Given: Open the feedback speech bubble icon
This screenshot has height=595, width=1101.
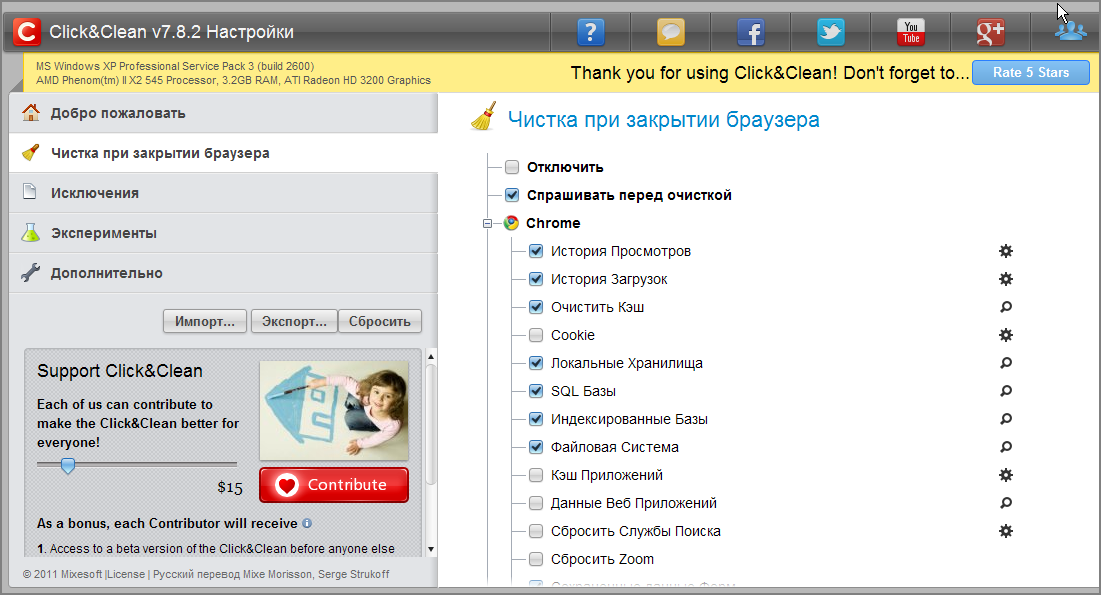Looking at the screenshot, I should point(671,32).
